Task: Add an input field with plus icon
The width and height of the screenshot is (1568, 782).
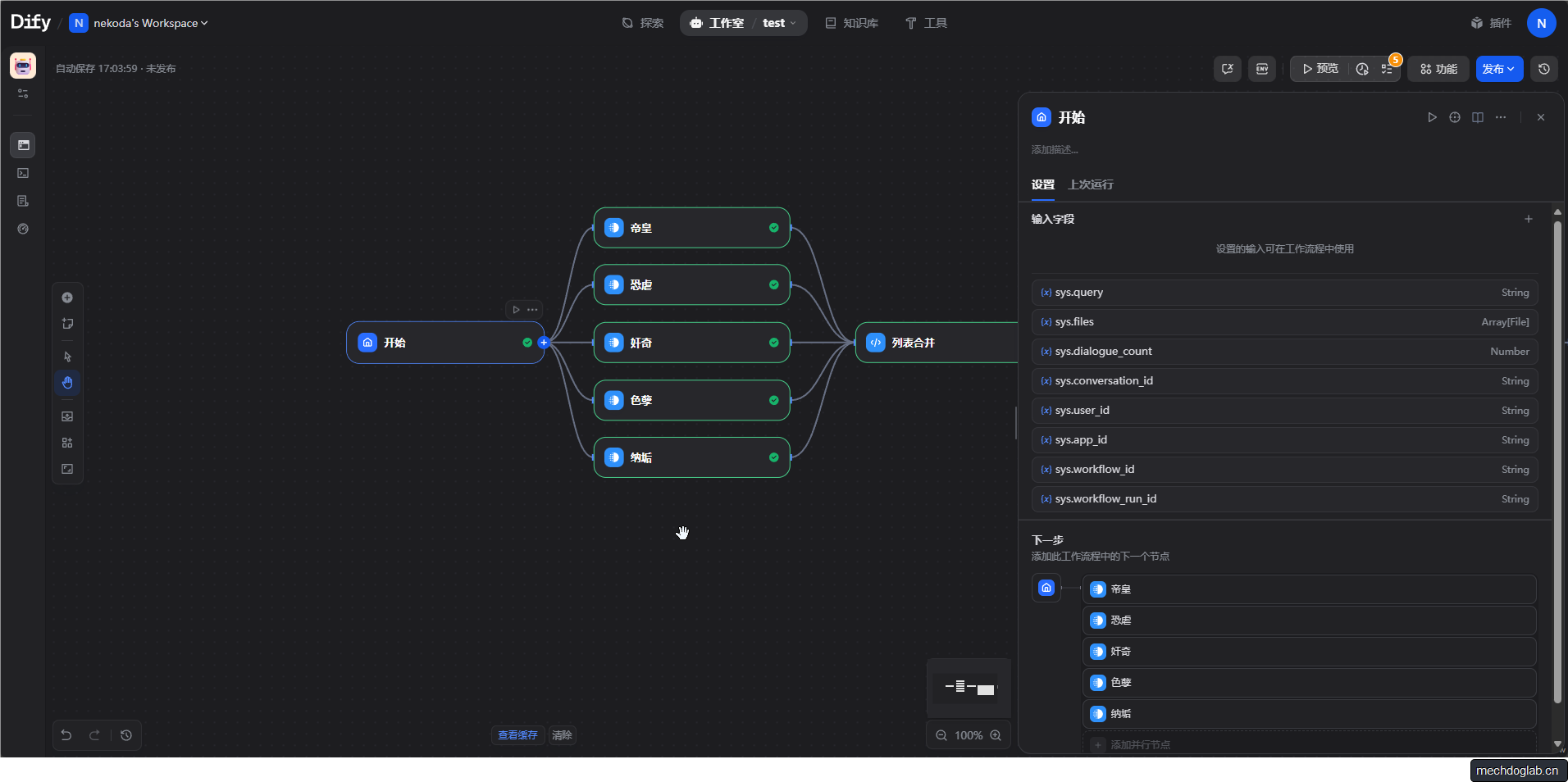Action: click(1529, 219)
